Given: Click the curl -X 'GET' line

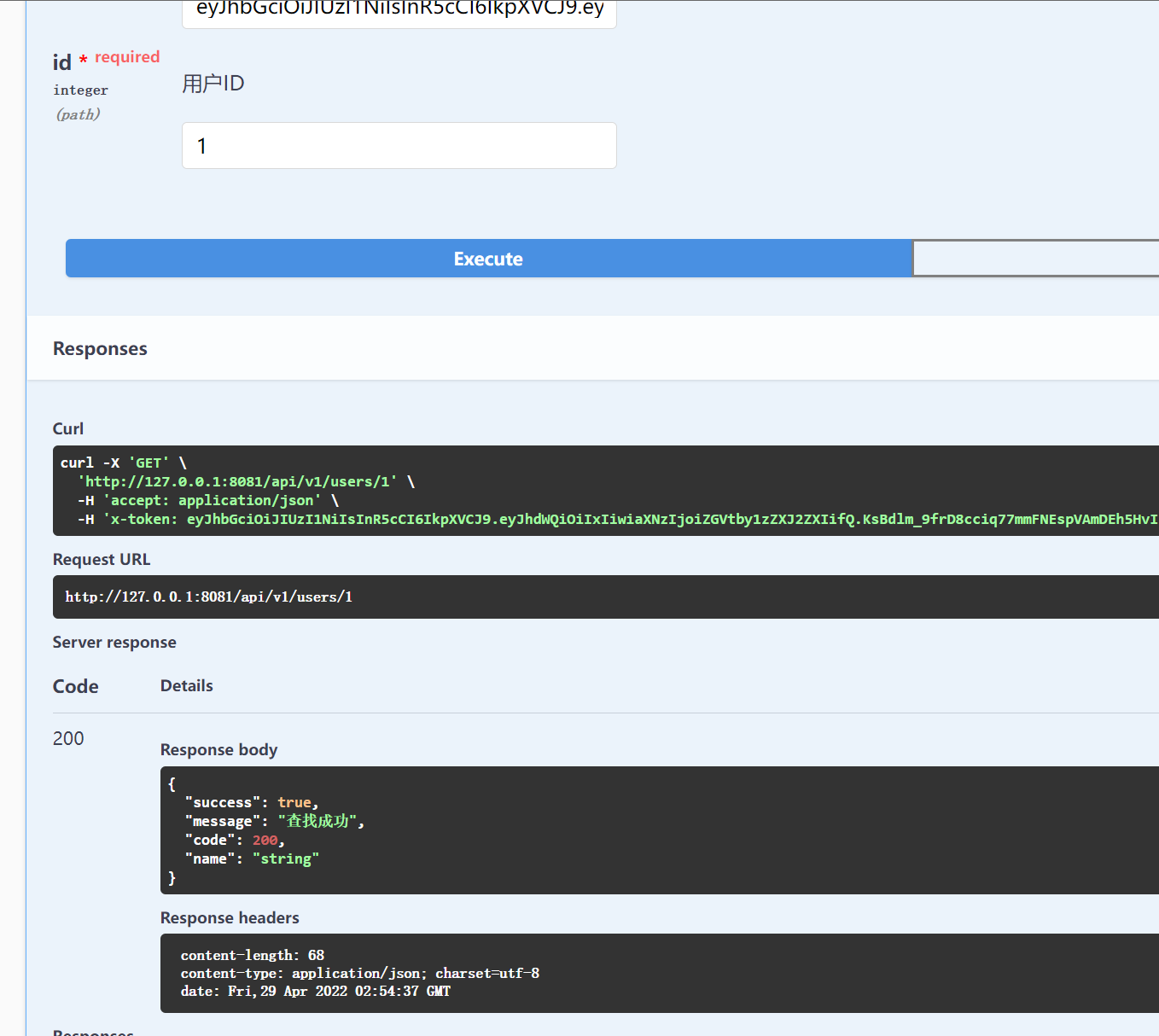Looking at the screenshot, I should point(124,463).
